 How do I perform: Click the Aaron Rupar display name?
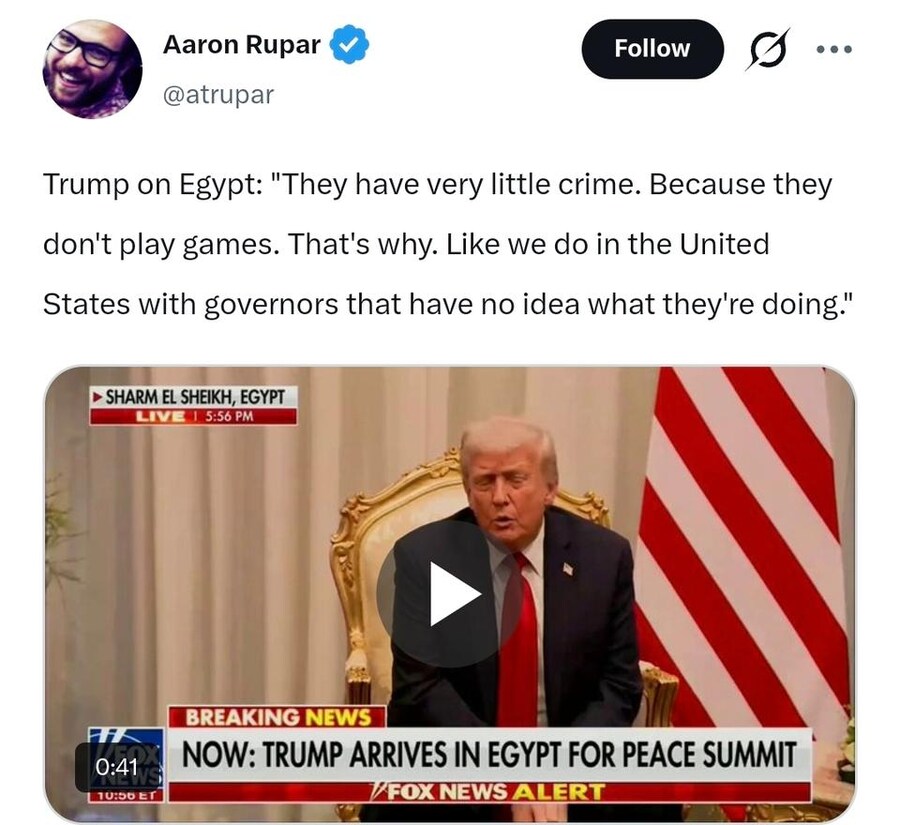point(242,45)
